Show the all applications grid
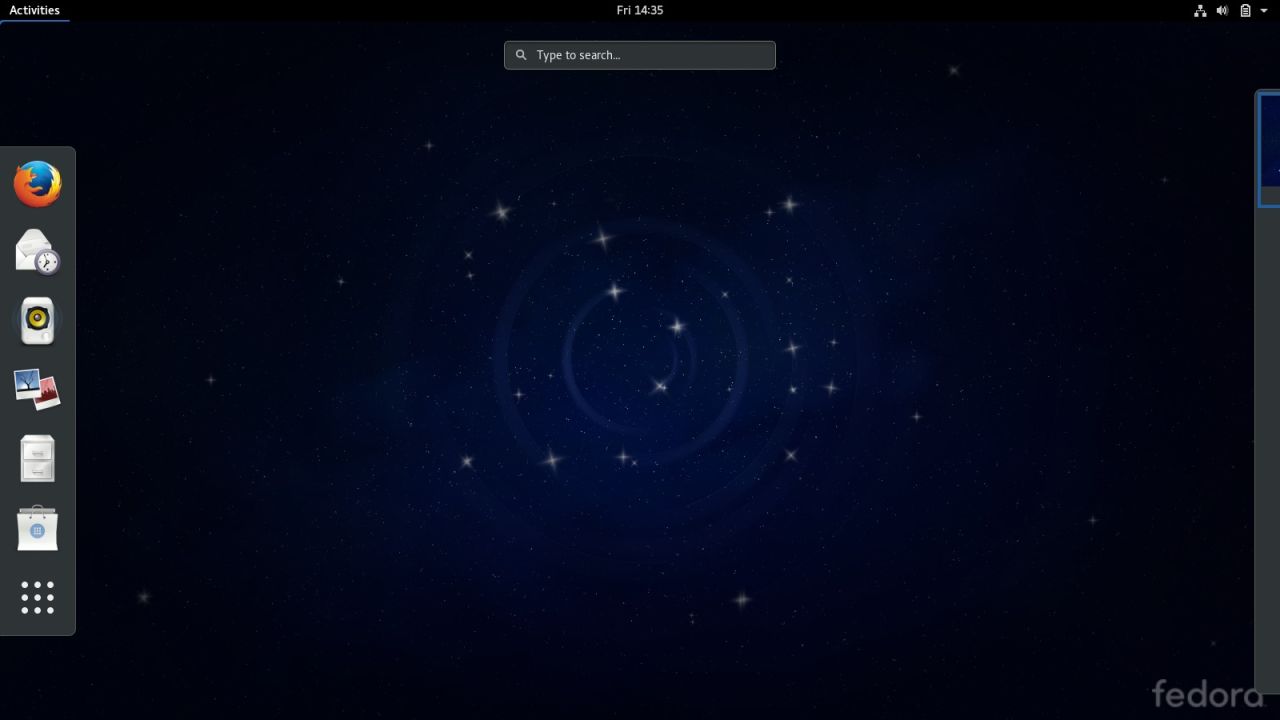Screen dimensions: 1280x720 coord(37,597)
